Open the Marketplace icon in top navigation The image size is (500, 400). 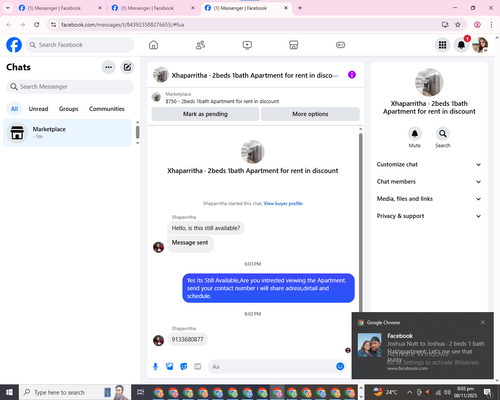click(294, 45)
